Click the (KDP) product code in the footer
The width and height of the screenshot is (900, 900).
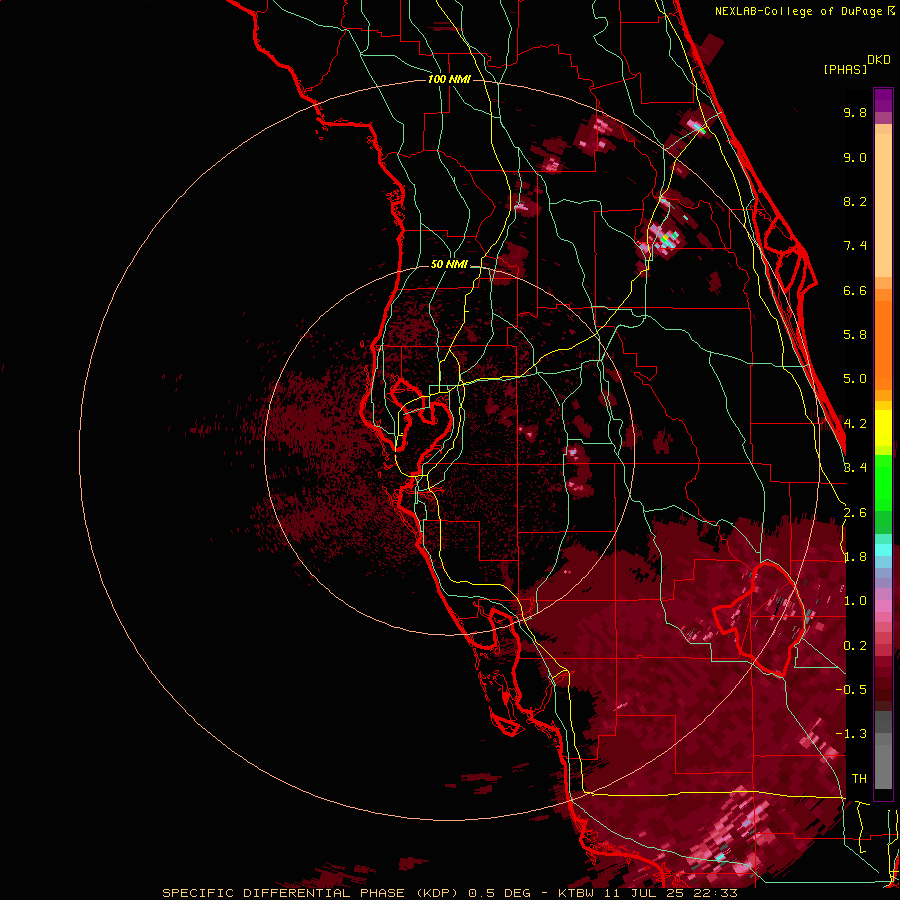[x=437, y=893]
